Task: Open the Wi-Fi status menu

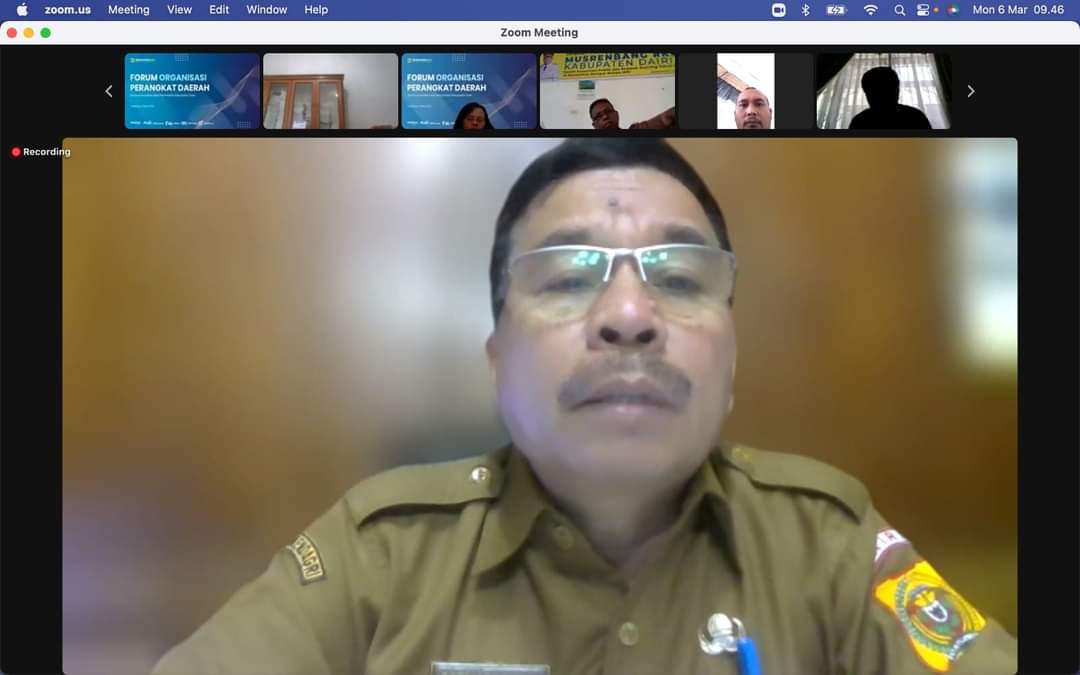Action: click(x=870, y=10)
